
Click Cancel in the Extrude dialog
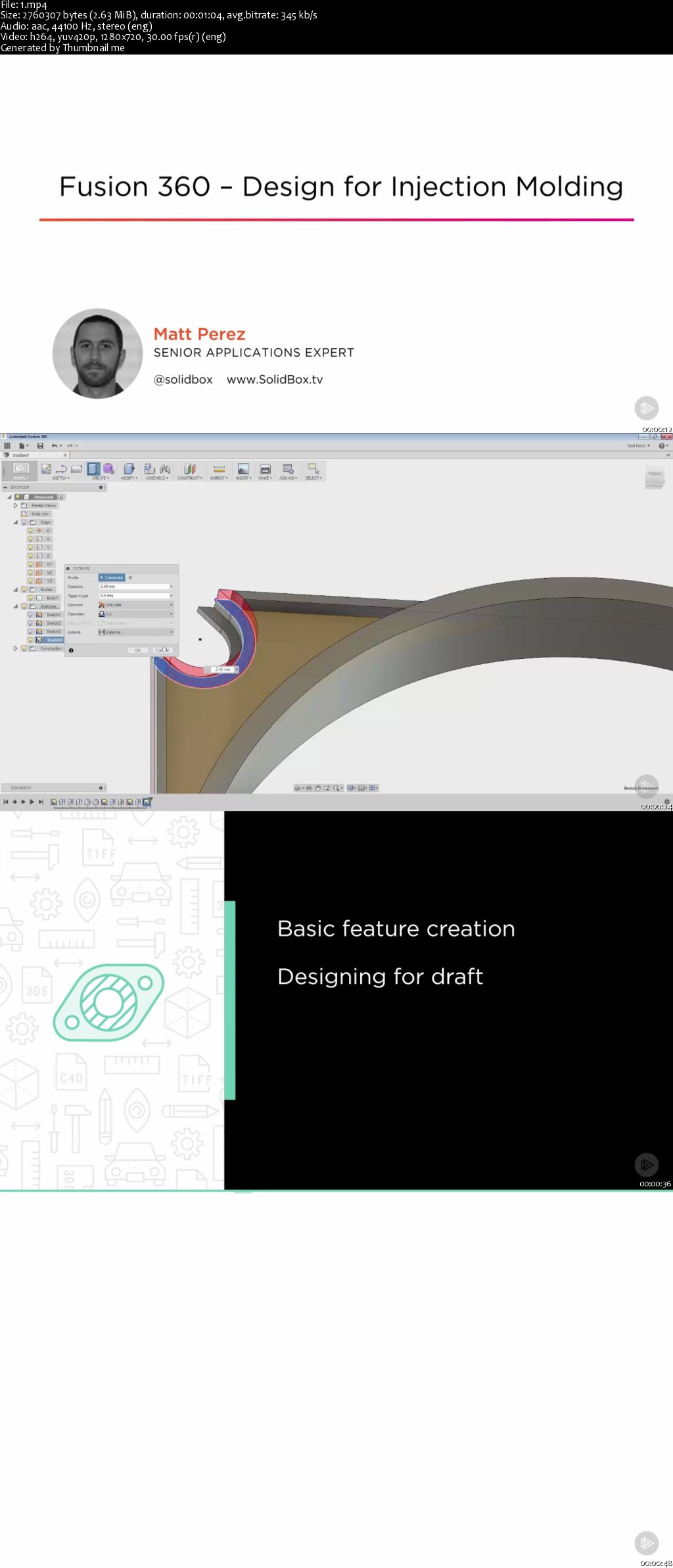click(162, 650)
